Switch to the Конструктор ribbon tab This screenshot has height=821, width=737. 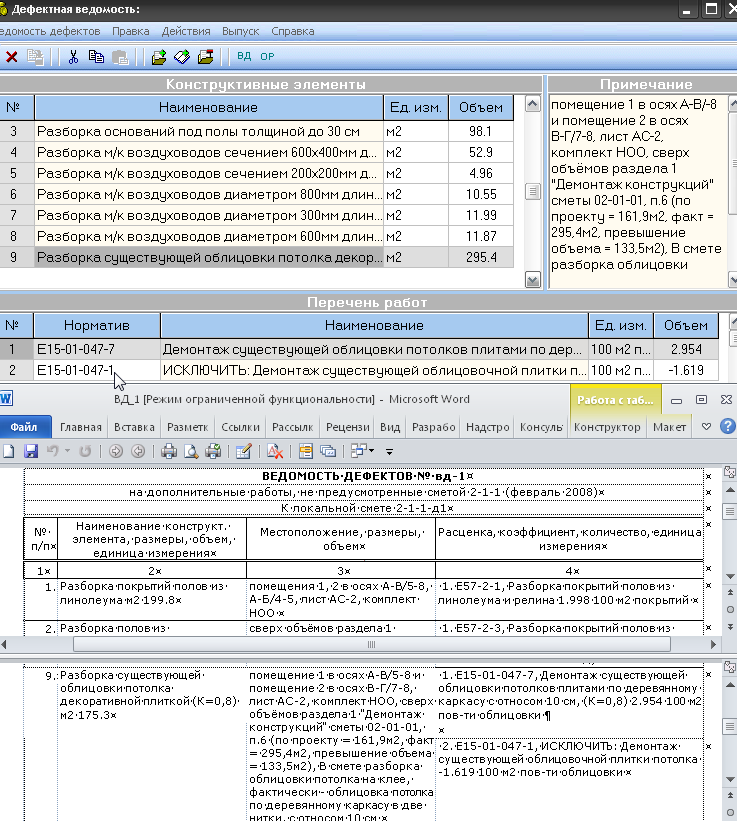[x=608, y=427]
